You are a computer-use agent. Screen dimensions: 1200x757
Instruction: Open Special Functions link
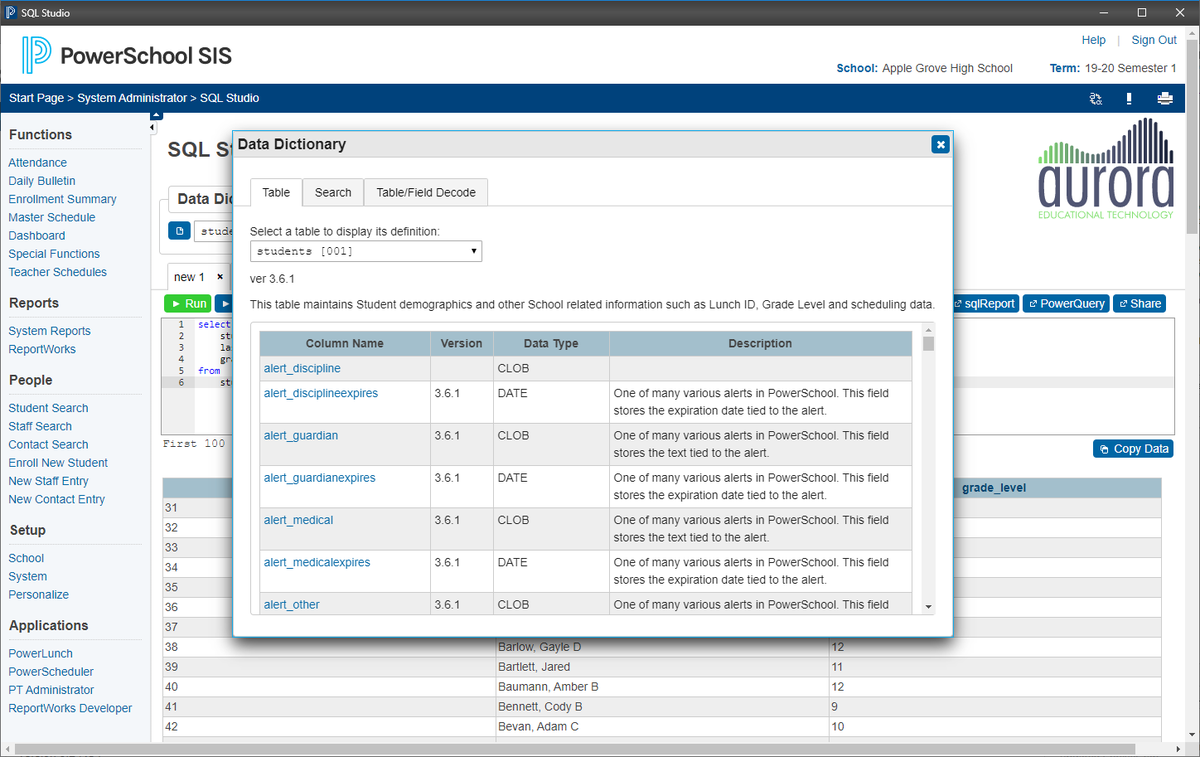tap(54, 254)
